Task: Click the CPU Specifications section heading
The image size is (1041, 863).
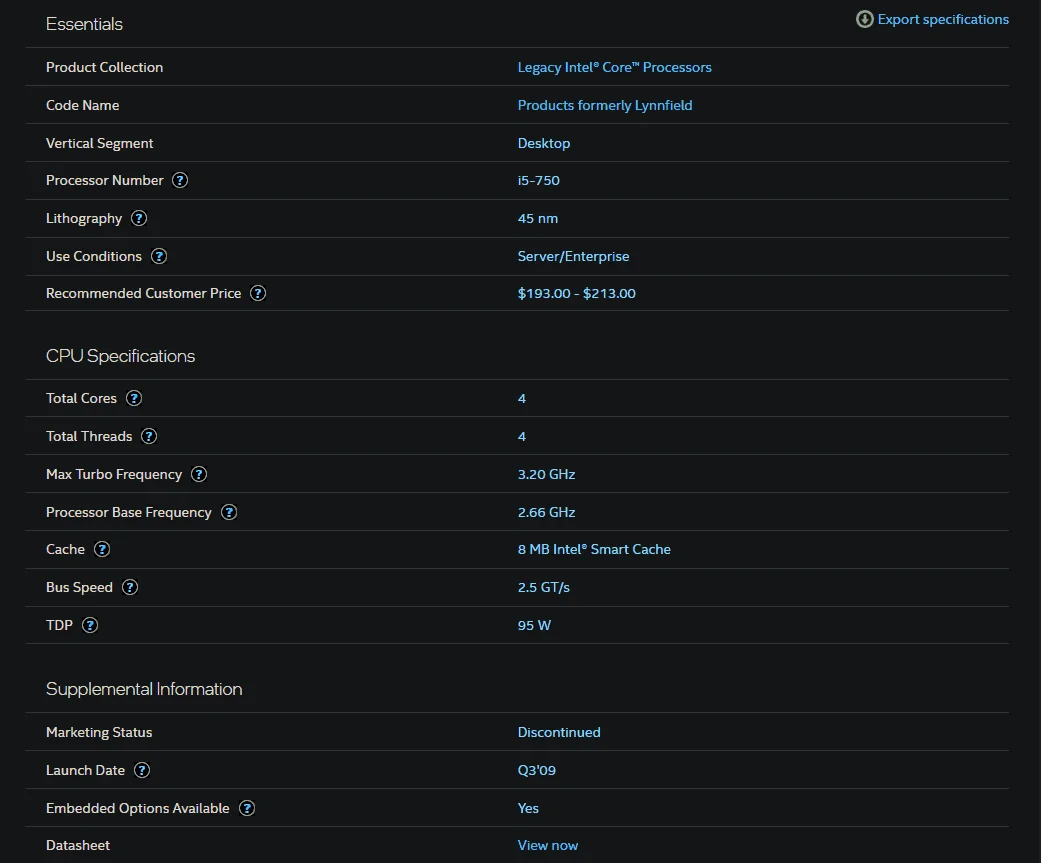Action: pos(120,356)
